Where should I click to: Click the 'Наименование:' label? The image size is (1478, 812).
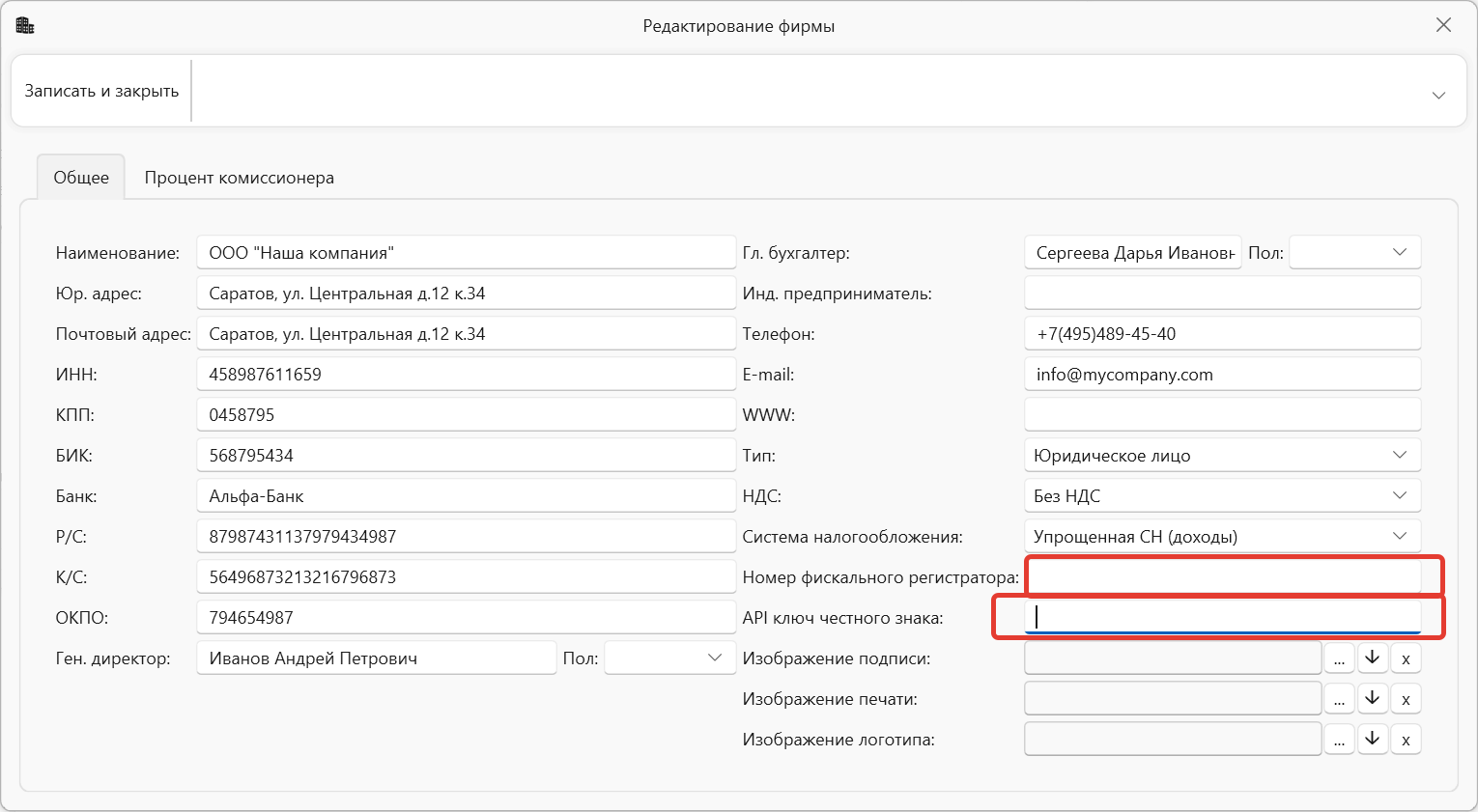click(118, 253)
